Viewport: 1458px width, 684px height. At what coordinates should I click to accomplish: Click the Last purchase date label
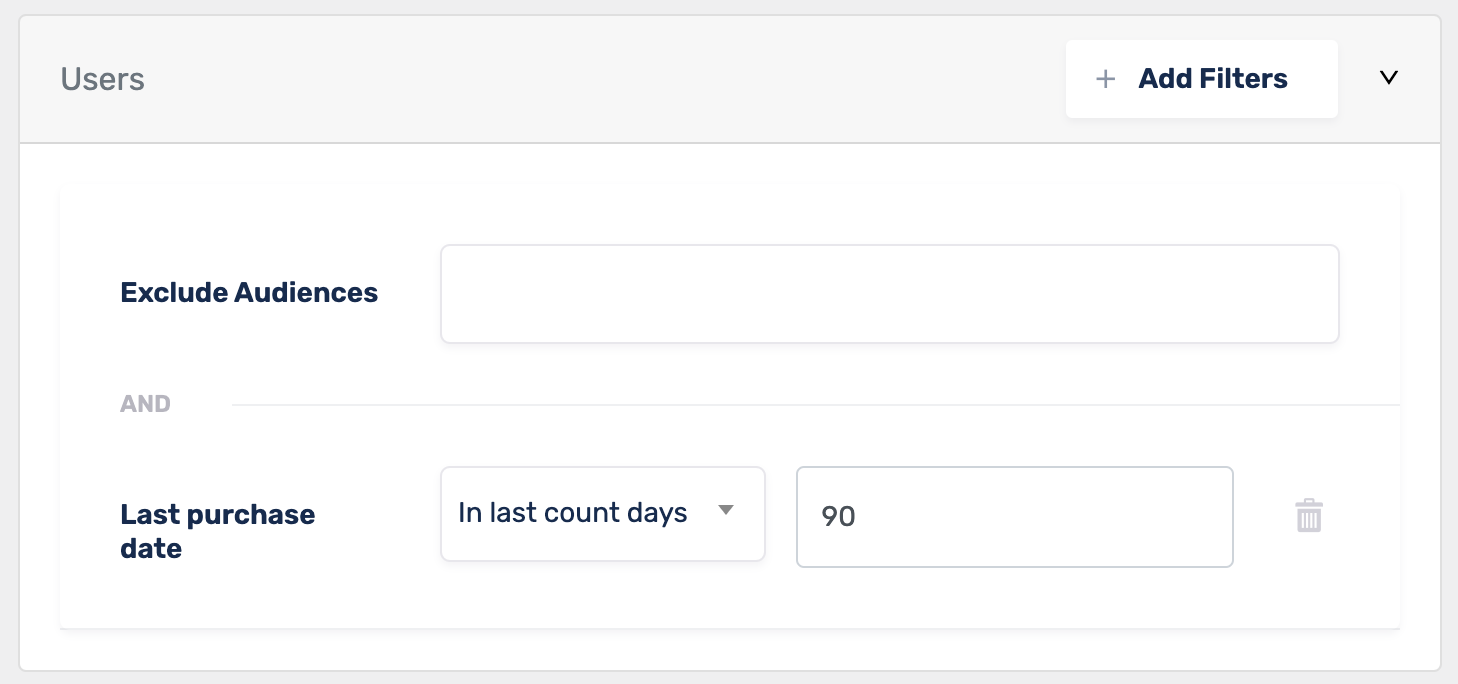coord(218,531)
